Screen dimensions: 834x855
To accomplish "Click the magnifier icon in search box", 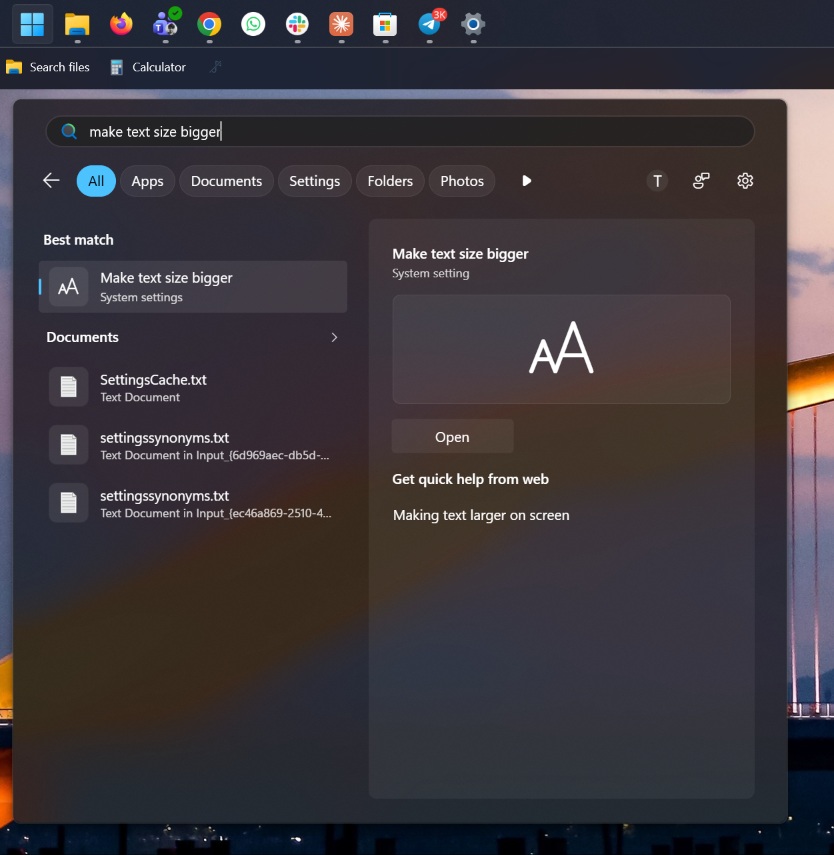I will (69, 131).
